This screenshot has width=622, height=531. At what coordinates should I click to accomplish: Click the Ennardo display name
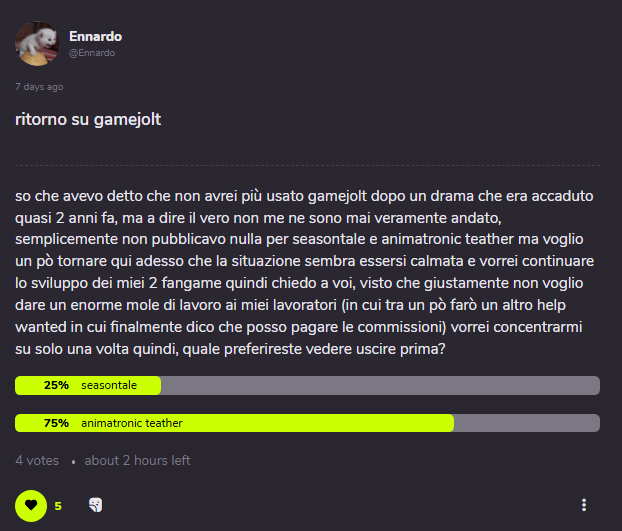[96, 36]
